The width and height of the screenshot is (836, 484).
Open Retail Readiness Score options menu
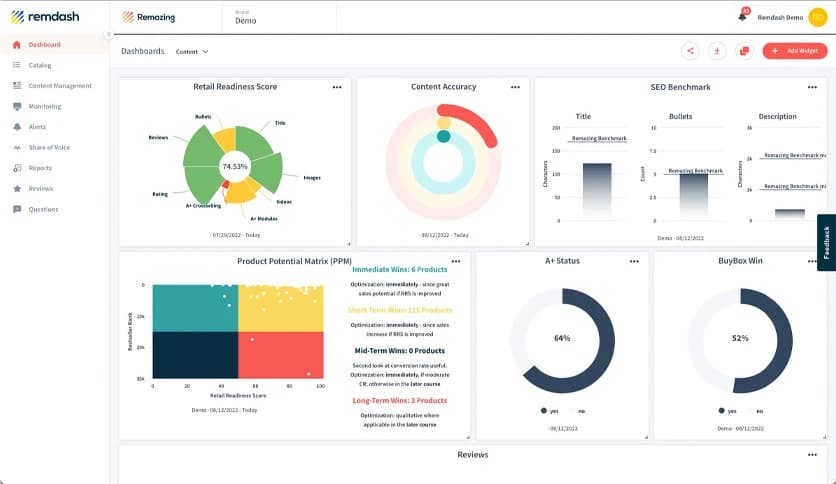point(337,87)
